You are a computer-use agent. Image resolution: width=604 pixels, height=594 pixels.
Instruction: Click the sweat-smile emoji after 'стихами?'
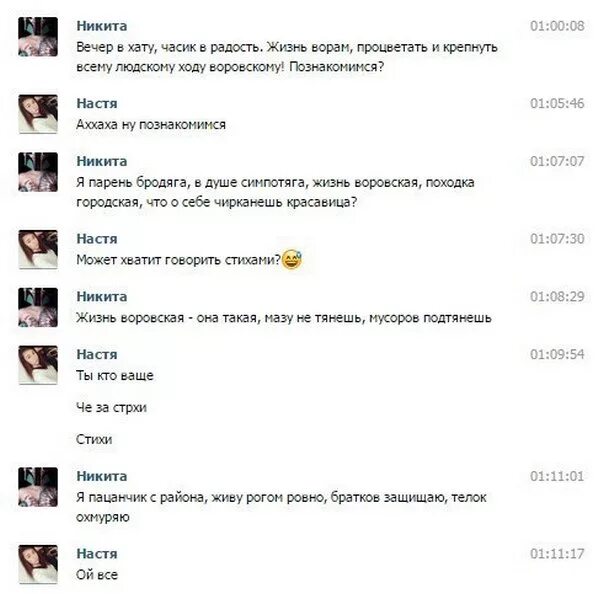click(x=292, y=259)
